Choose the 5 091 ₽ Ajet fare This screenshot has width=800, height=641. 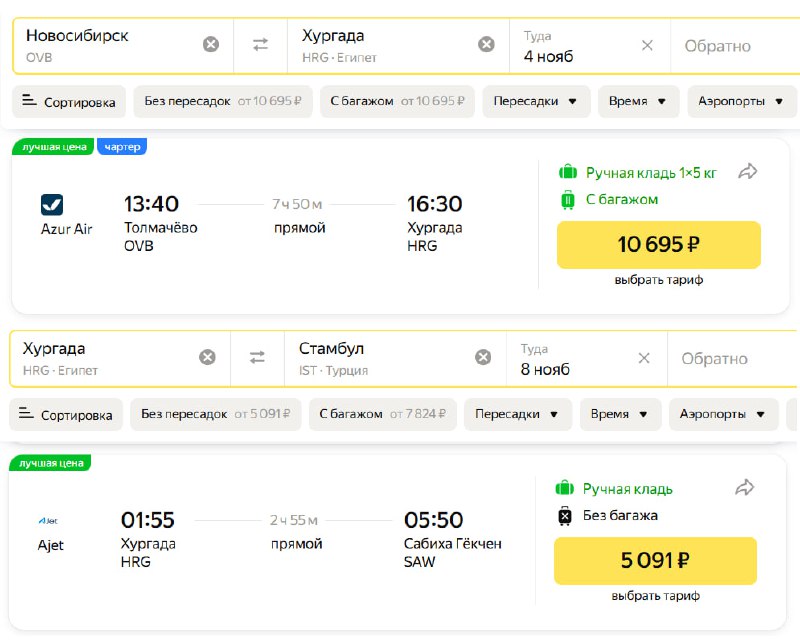(x=656, y=560)
